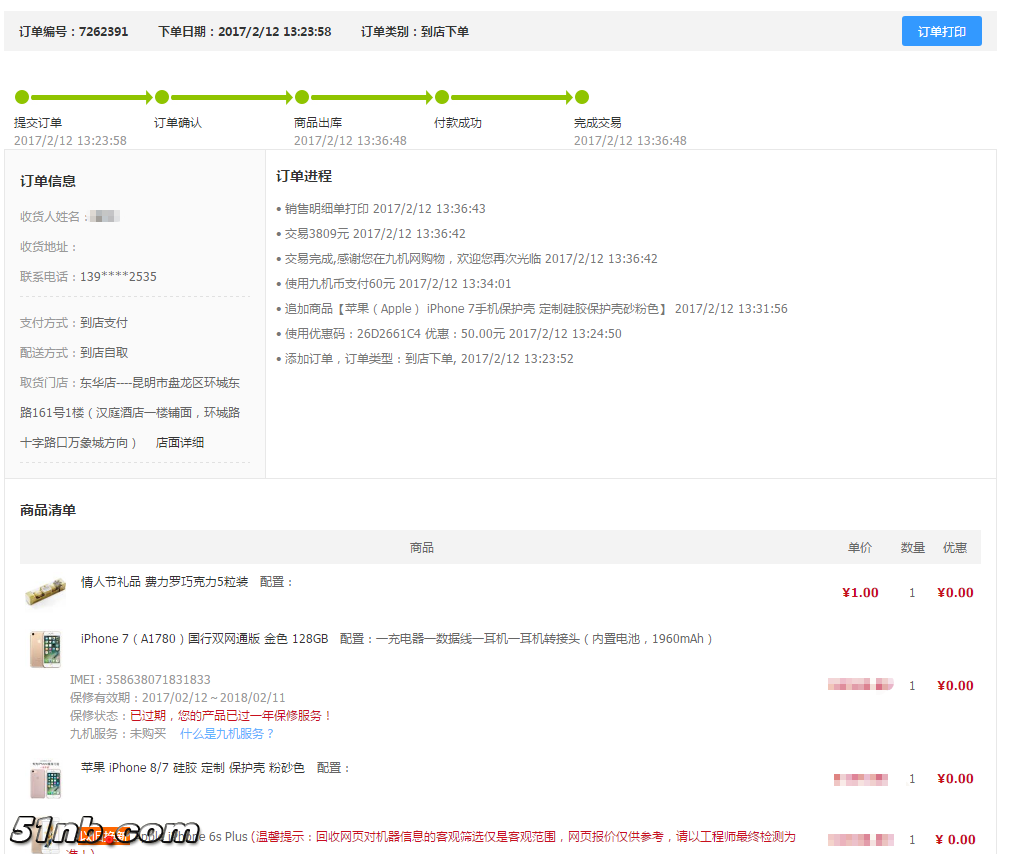
Task: Click the IMEI number of the iPhone
Action: [x=140, y=679]
